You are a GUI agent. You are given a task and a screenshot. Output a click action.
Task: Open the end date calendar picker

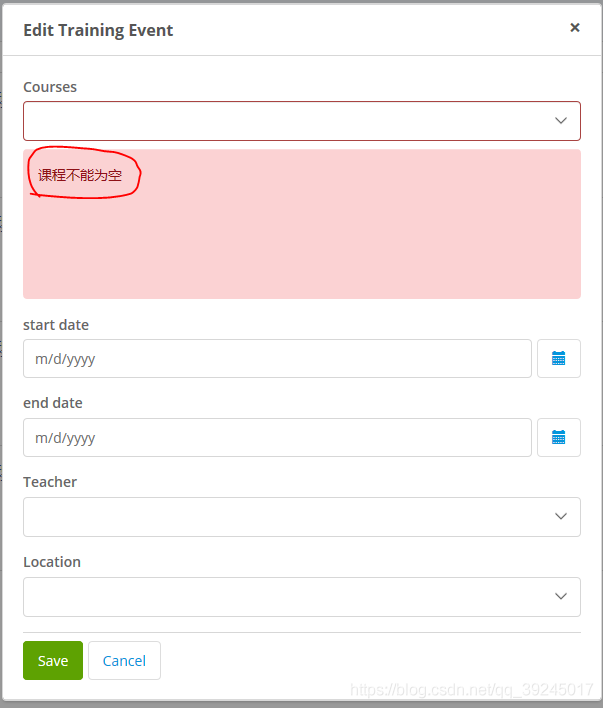coord(558,437)
